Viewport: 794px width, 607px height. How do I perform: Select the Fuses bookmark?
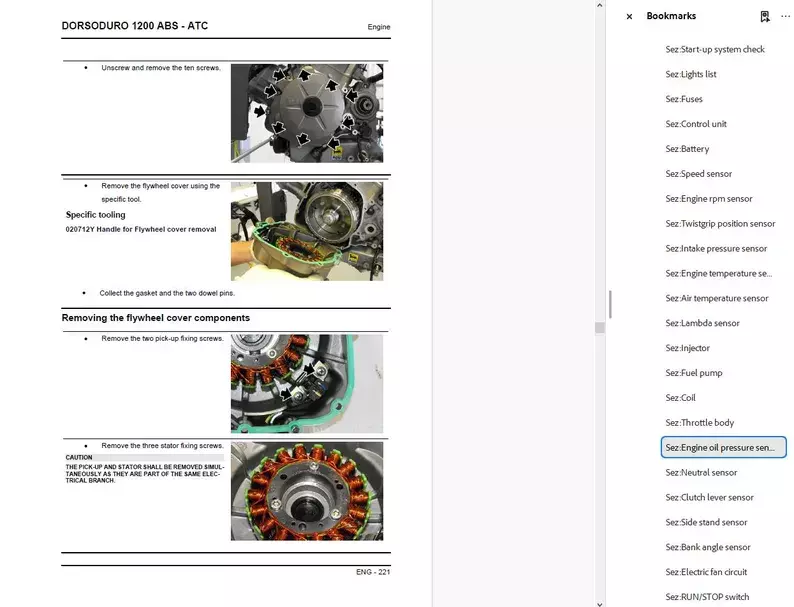684,99
